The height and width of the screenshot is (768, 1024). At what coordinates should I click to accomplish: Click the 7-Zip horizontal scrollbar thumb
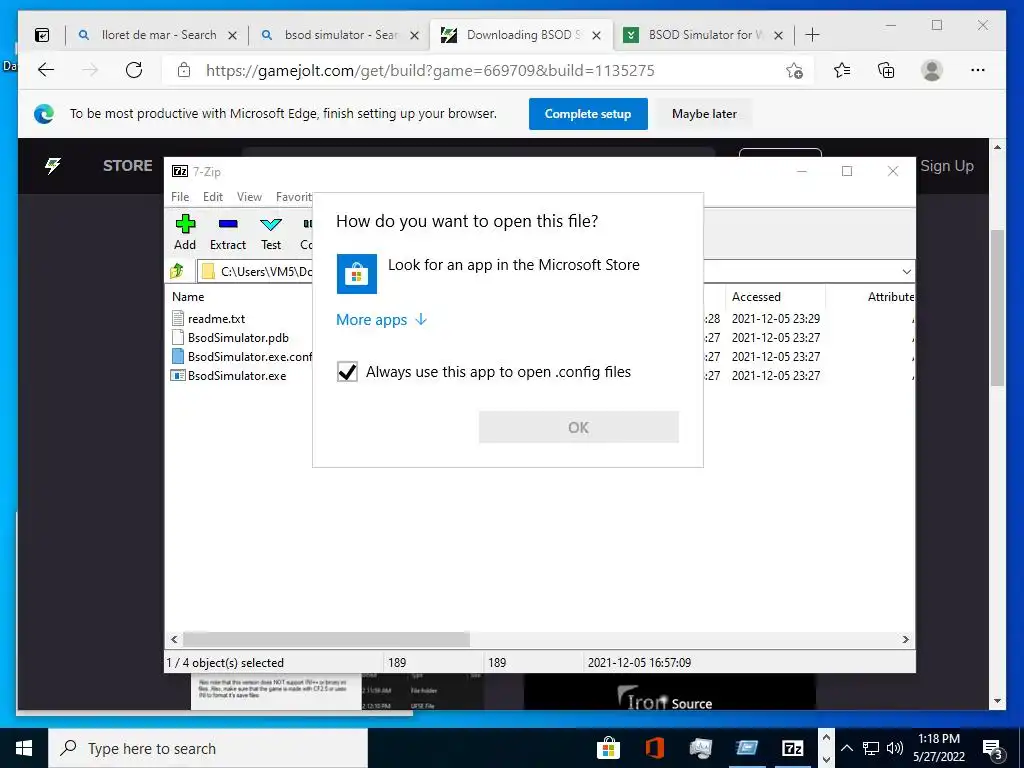pos(326,639)
